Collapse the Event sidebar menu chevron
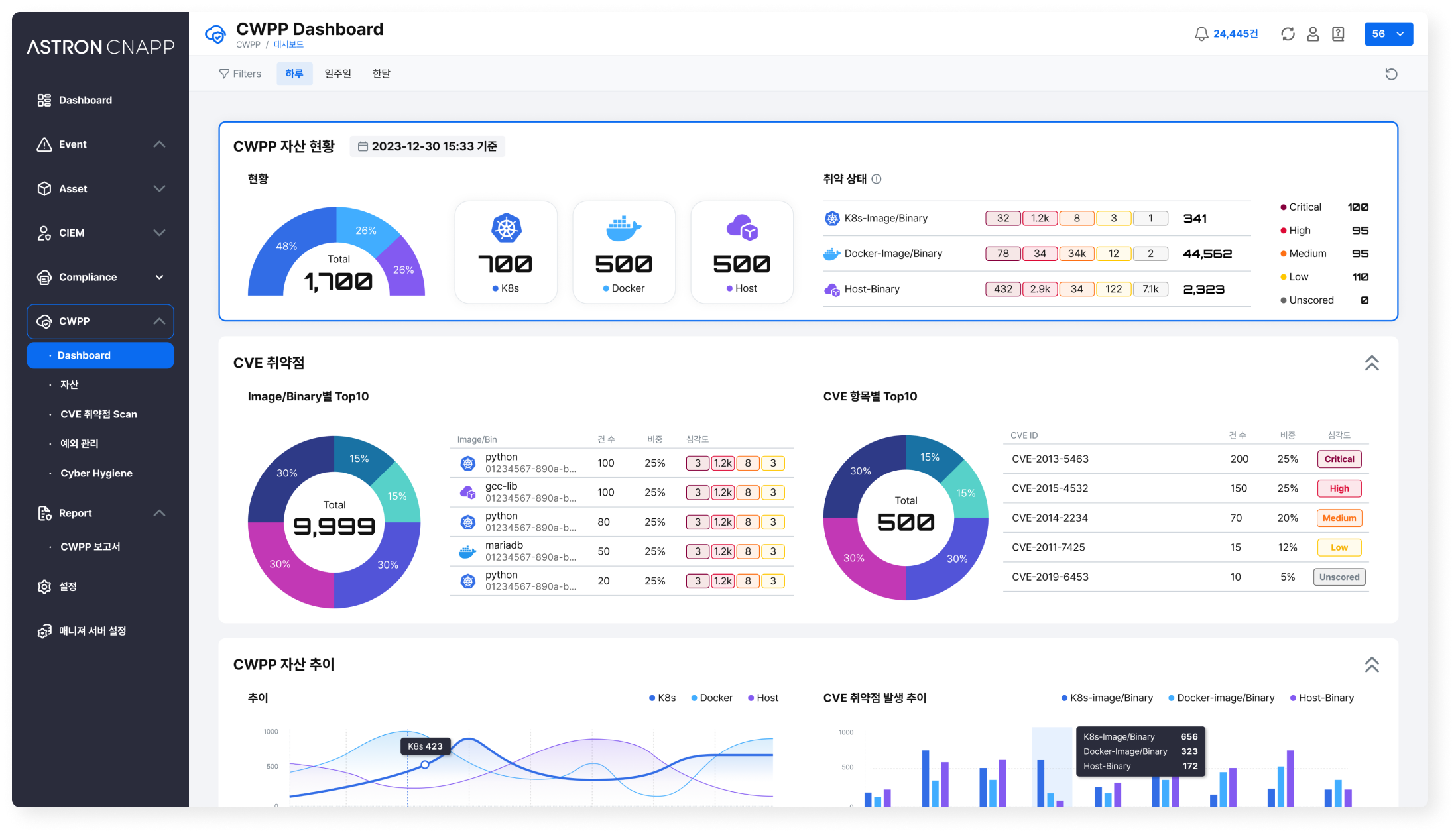The image size is (1456, 835). [x=159, y=144]
